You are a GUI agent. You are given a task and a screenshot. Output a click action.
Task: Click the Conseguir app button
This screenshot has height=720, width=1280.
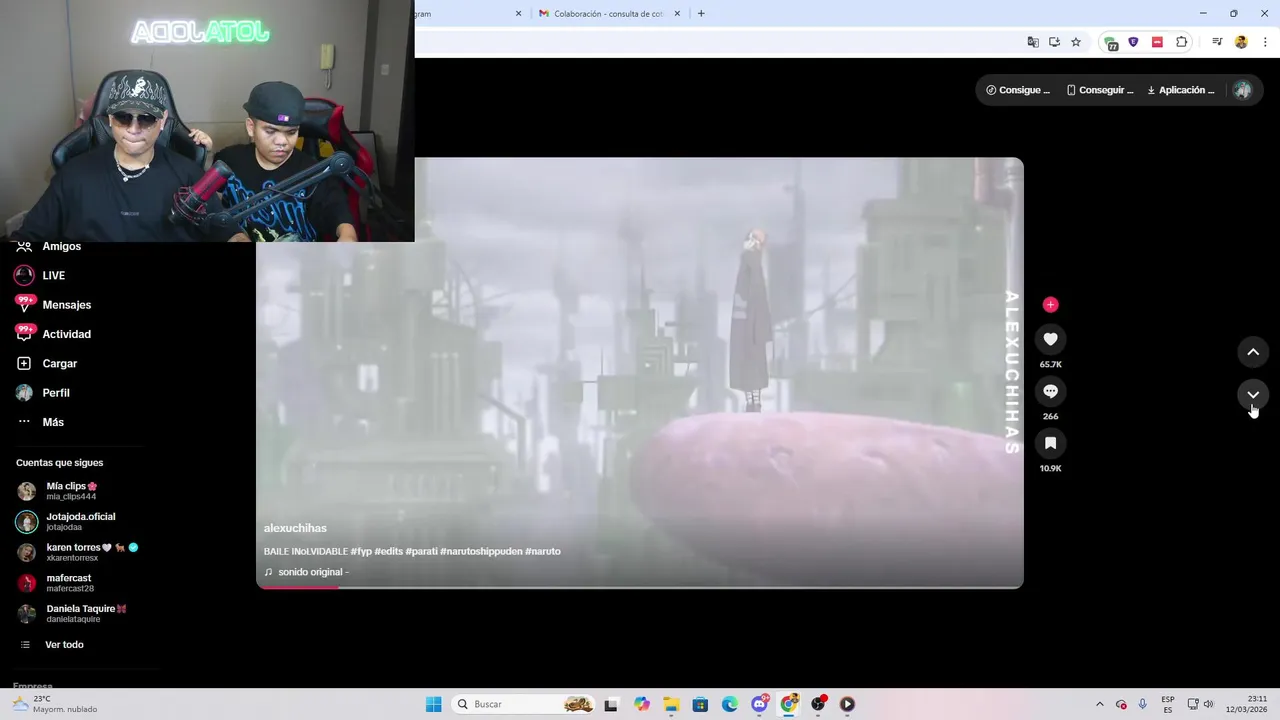1099,90
